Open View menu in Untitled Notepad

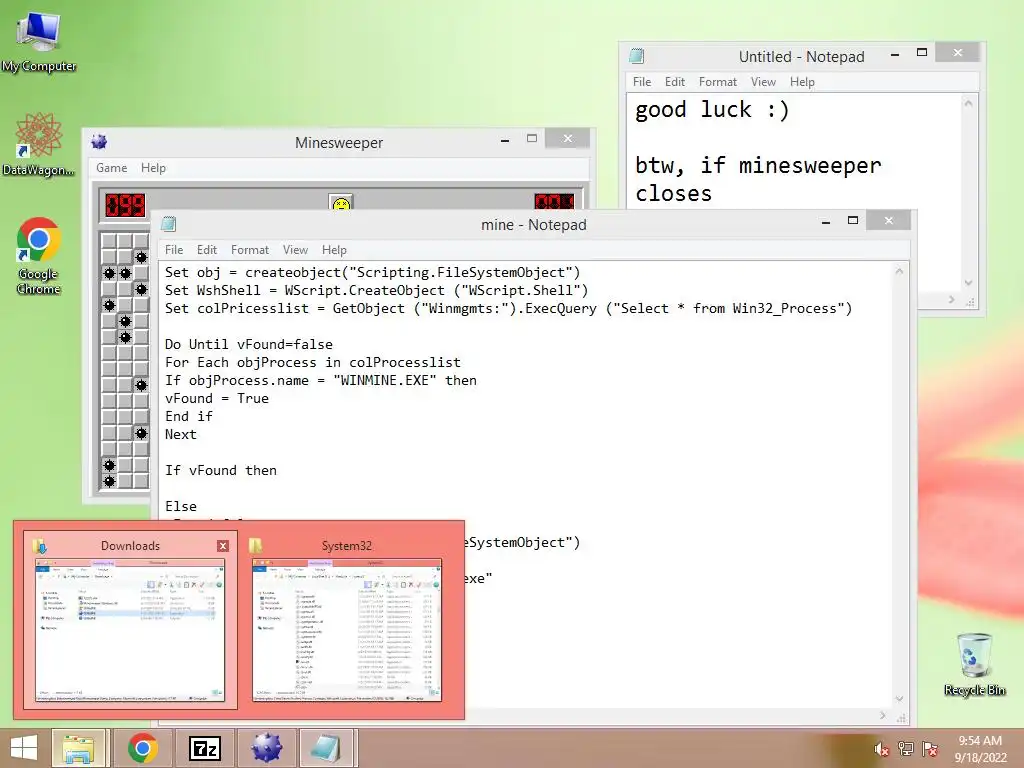click(x=763, y=82)
